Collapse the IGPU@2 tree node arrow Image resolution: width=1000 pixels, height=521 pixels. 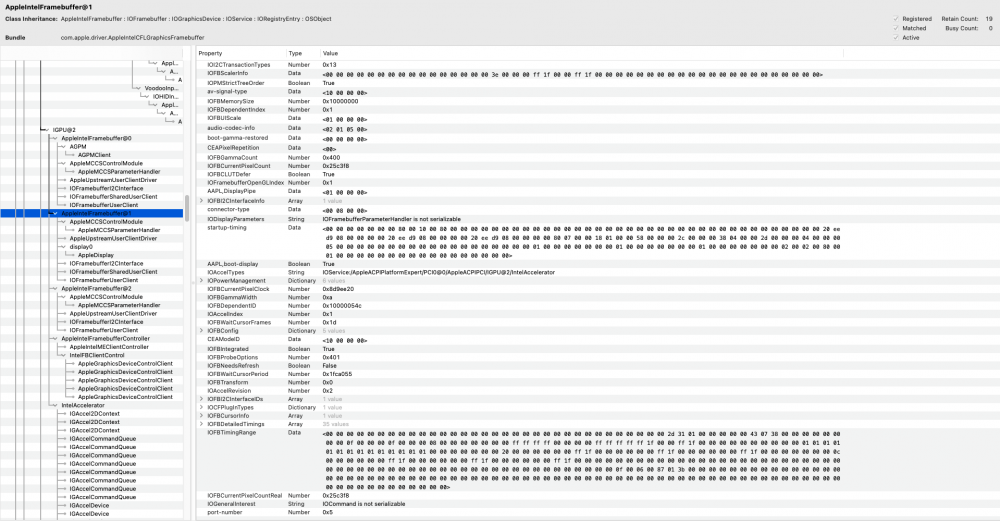pos(46,130)
